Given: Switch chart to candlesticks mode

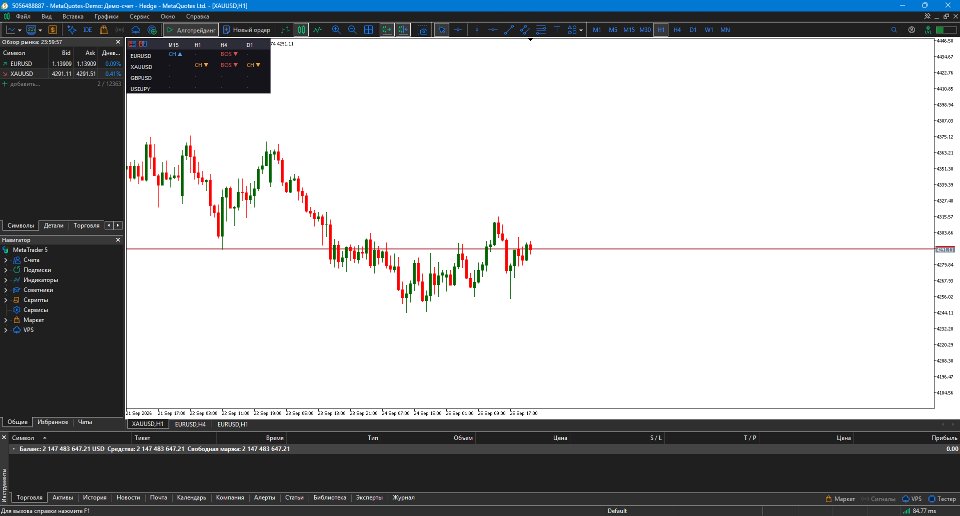Looking at the screenshot, I should click(x=301, y=29).
